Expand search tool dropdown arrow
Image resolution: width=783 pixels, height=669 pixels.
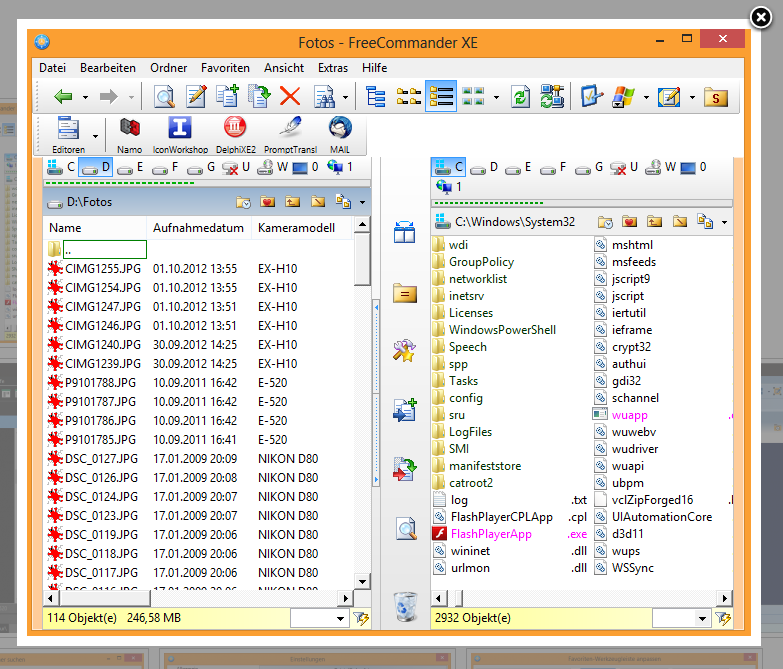(345, 97)
